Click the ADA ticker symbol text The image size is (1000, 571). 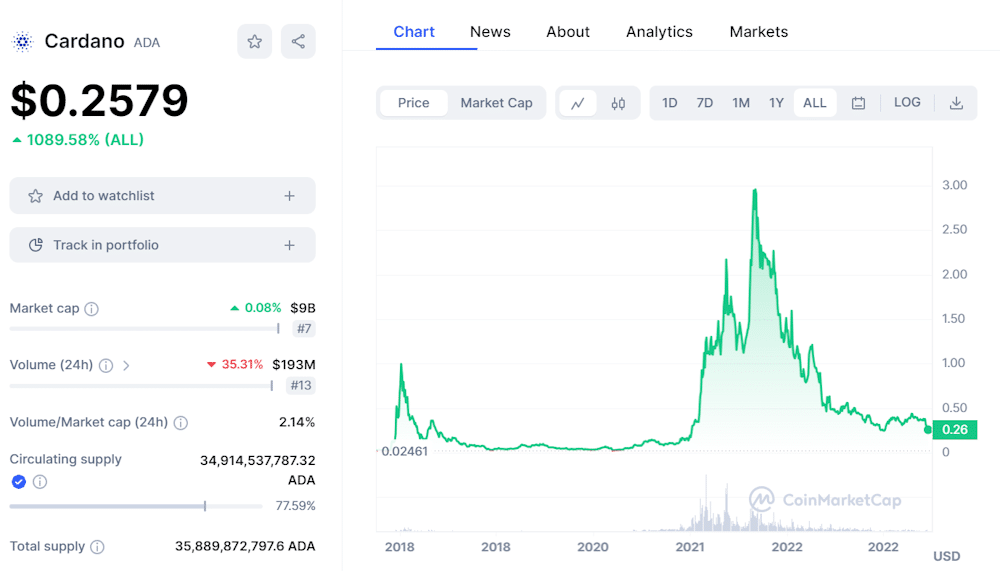147,43
